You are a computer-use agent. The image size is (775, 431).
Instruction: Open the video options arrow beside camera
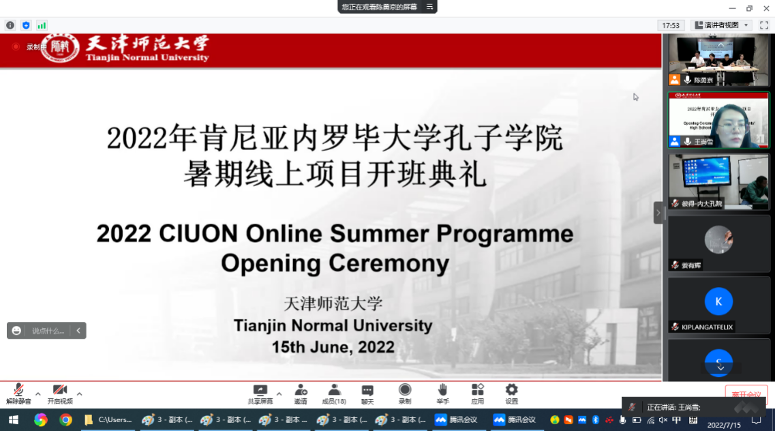click(x=80, y=393)
